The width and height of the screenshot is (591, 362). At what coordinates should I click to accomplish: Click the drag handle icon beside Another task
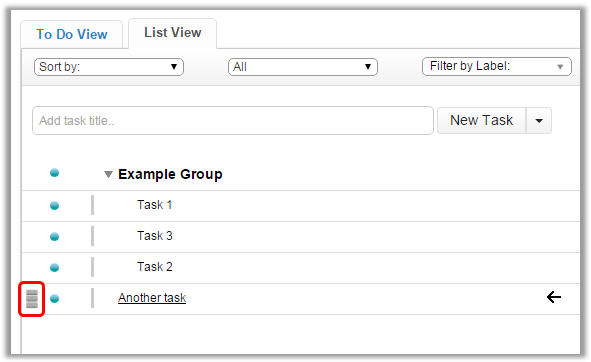pyautogui.click(x=32, y=299)
